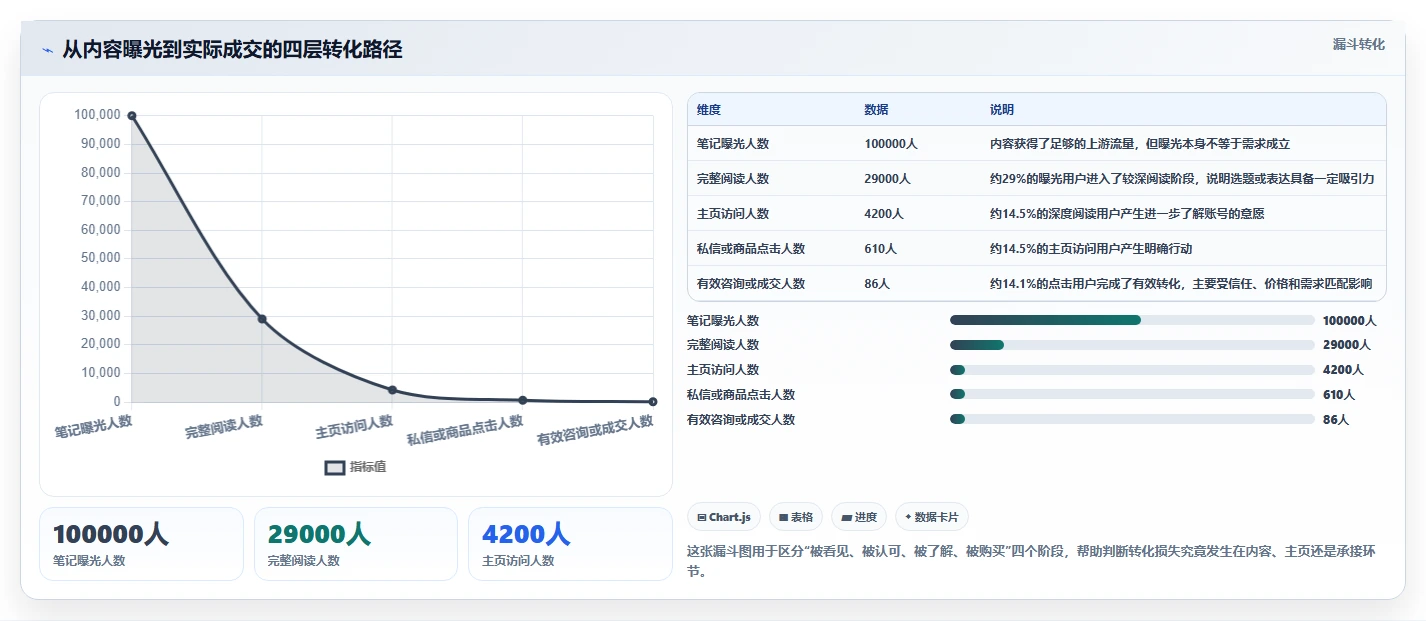Click the 维度 table column header
Viewport: 1426px width, 621px height.
[709, 109]
